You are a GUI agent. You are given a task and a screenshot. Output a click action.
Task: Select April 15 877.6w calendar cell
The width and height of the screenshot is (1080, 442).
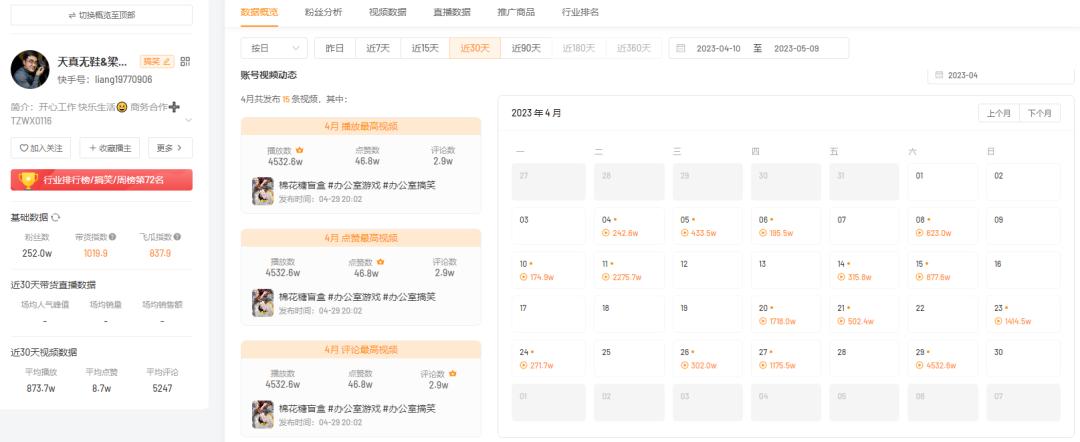click(943, 270)
